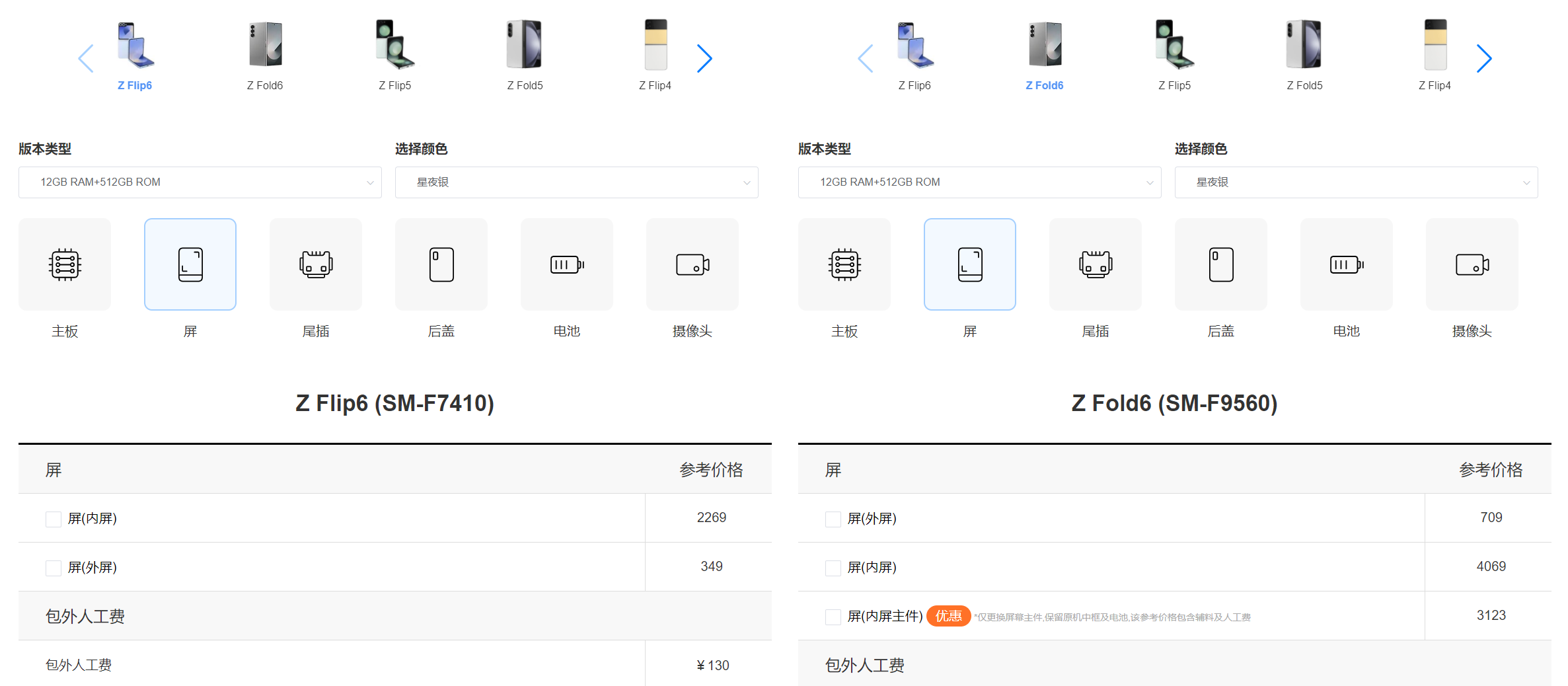
Task: Click the 349 price for Z Flip6 外屏
Action: pyautogui.click(x=712, y=566)
